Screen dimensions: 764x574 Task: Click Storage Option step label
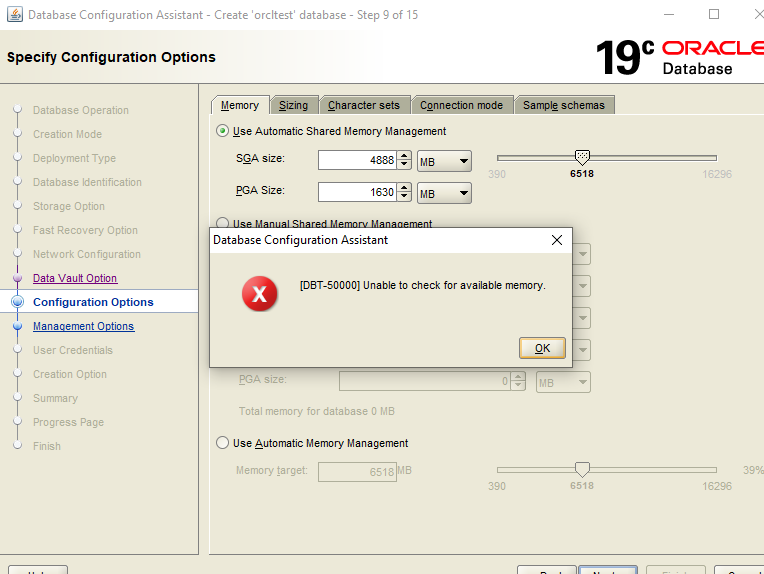click(x=69, y=206)
